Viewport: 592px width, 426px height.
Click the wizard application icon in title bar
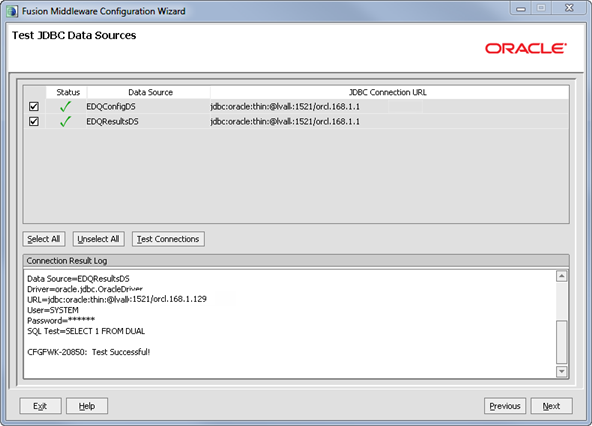click(11, 11)
